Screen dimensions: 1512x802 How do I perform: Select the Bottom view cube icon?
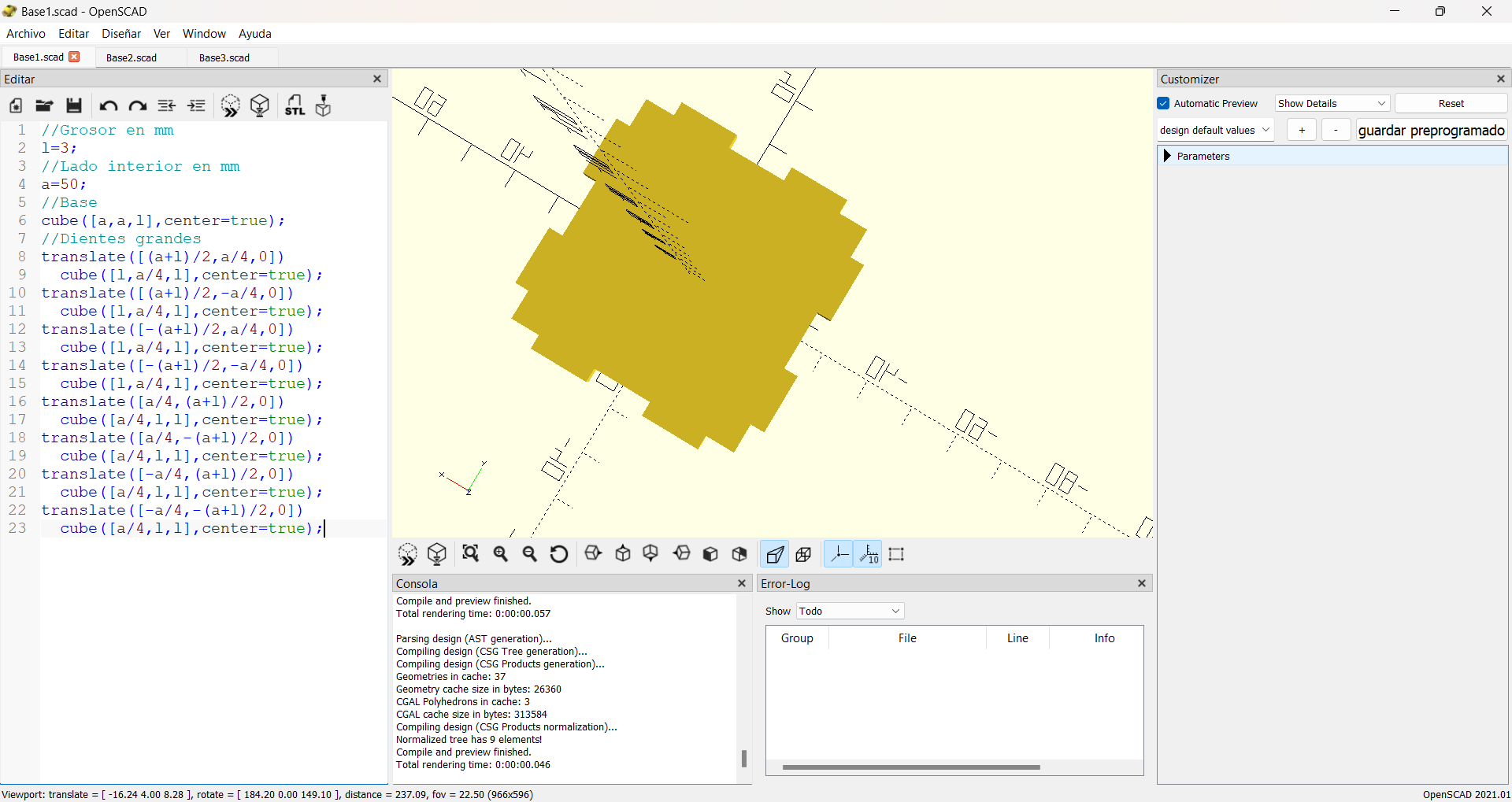pyautogui.click(x=650, y=554)
